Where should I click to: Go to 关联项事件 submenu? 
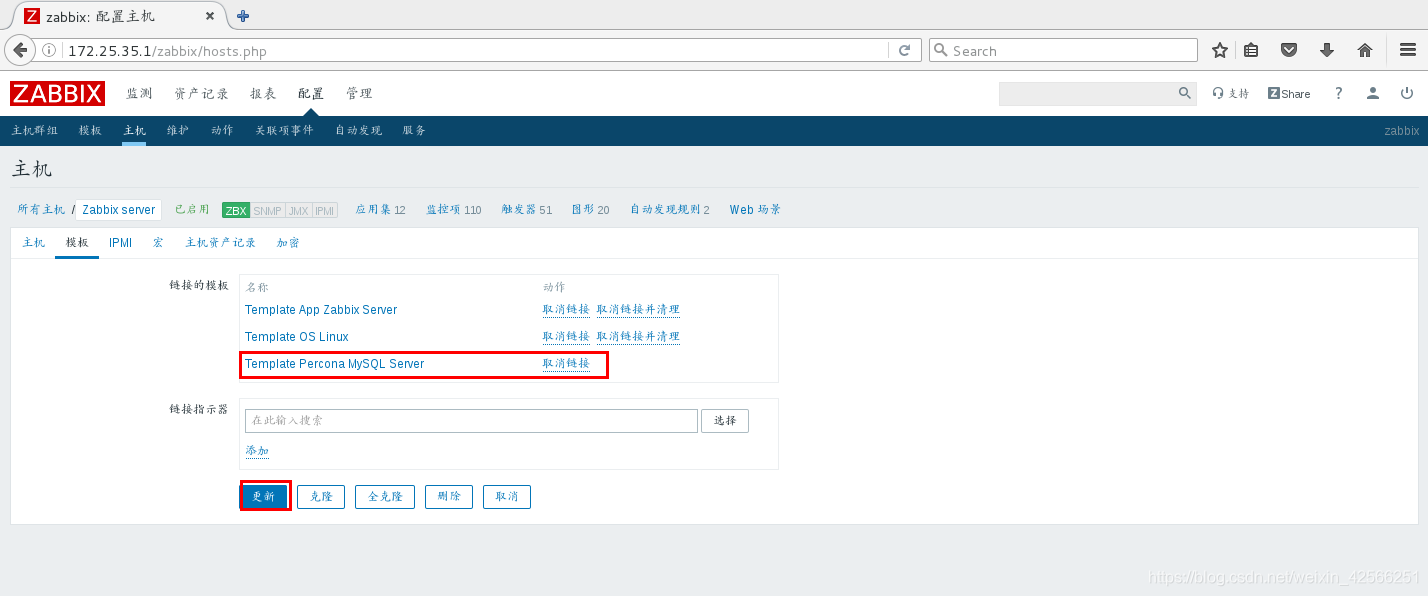[x=284, y=130]
